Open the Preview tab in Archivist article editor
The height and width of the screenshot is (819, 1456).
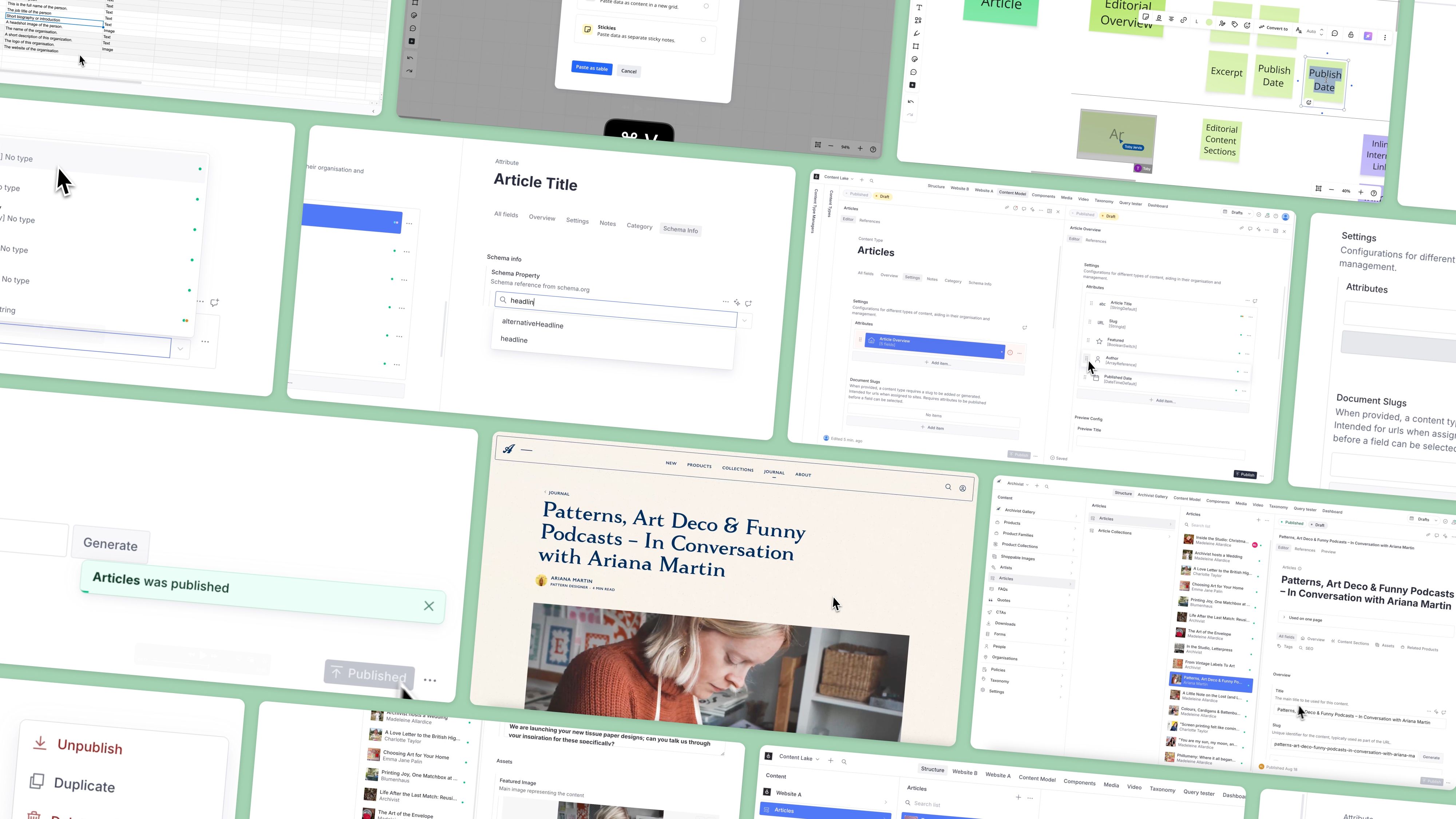coord(1328,552)
